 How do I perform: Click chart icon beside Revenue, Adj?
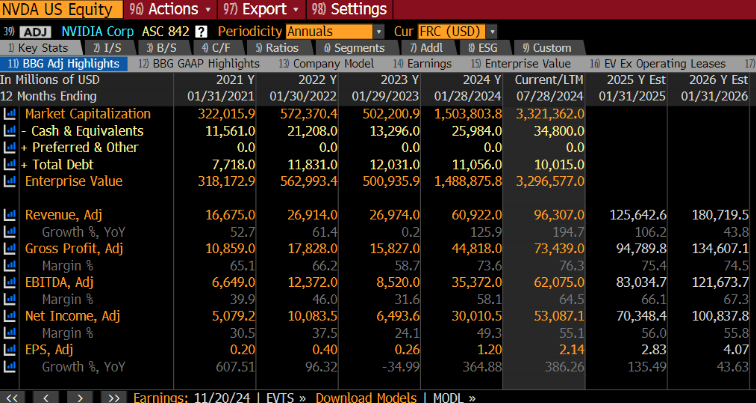pos(10,215)
